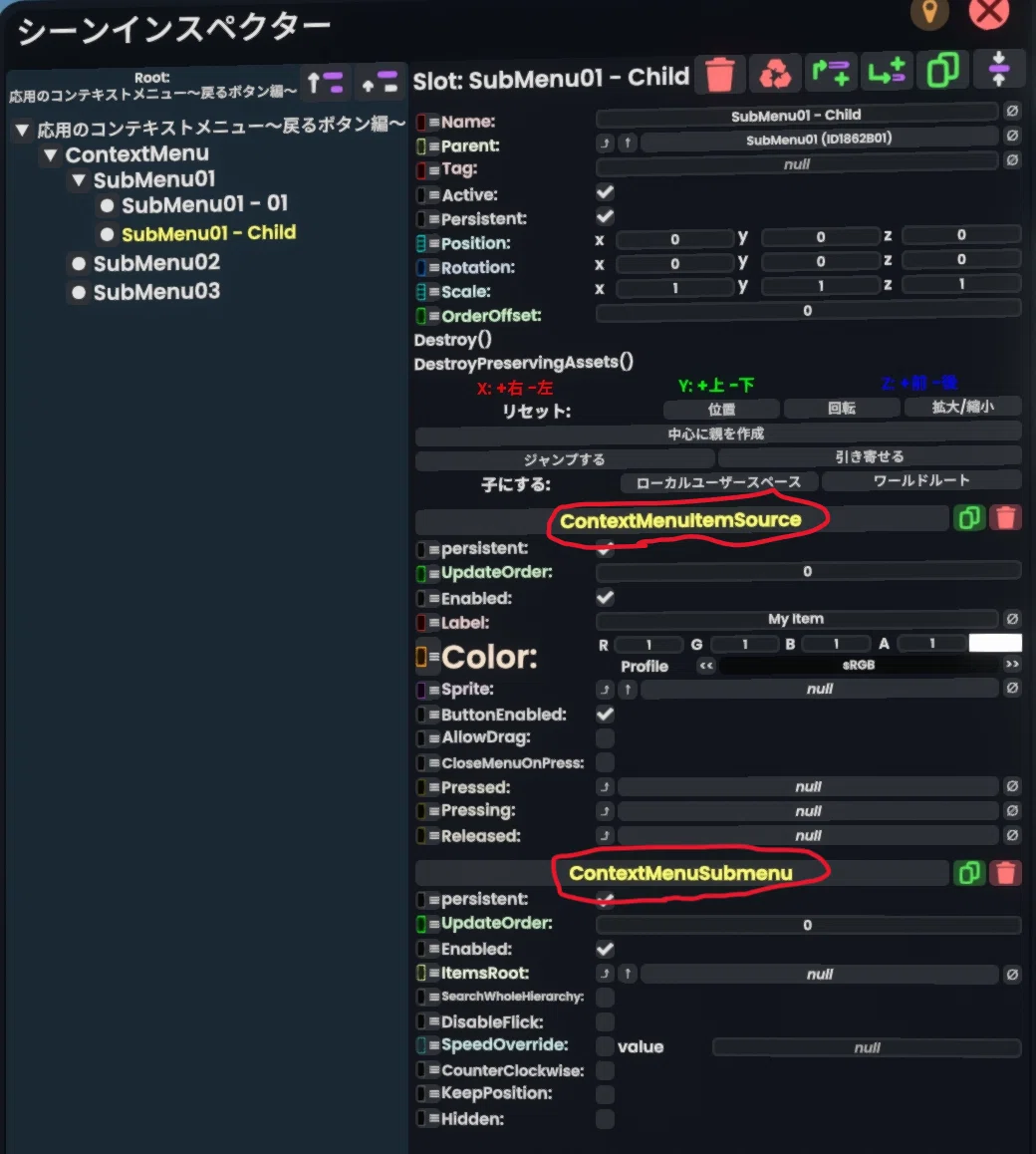Image resolution: width=1036 pixels, height=1154 pixels.
Task: Collapse the ContextMenu tree node
Action: pyautogui.click(x=50, y=154)
